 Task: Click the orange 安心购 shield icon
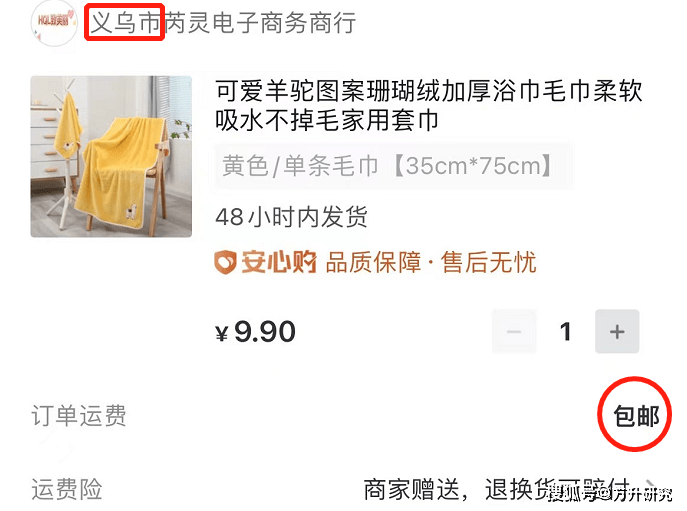point(225,262)
